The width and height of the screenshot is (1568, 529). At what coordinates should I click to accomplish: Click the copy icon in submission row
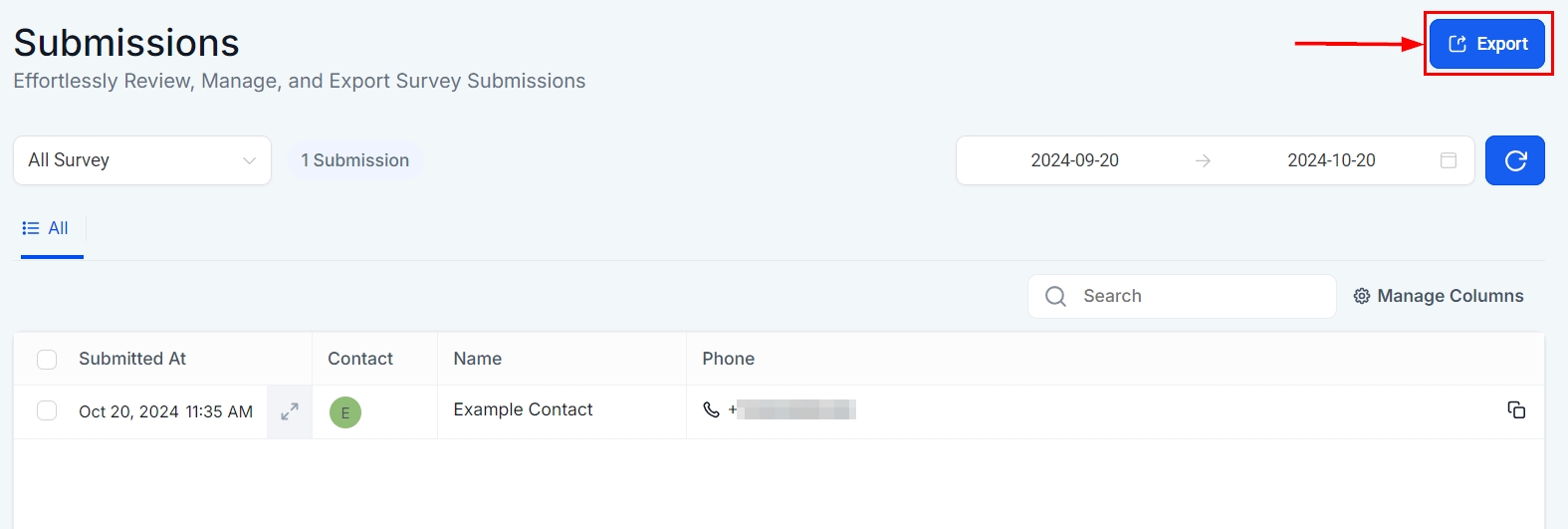1516,409
